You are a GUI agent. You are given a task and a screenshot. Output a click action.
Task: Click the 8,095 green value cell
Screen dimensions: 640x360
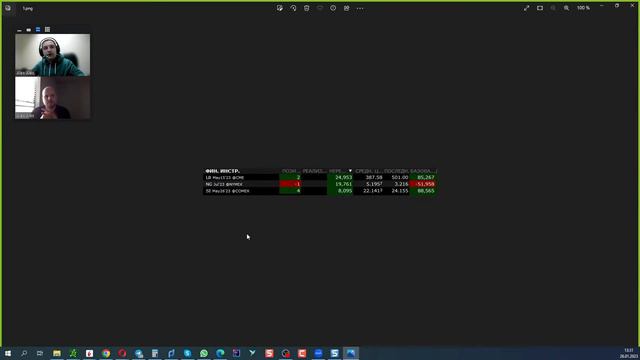pyautogui.click(x=340, y=191)
